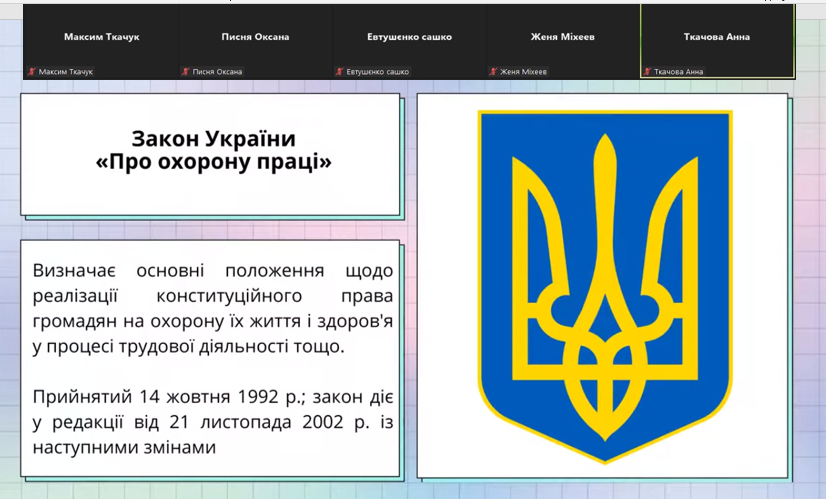The width and height of the screenshot is (826, 499).
Task: Click the slide title «Про охорону праці»
Action: click(x=213, y=162)
